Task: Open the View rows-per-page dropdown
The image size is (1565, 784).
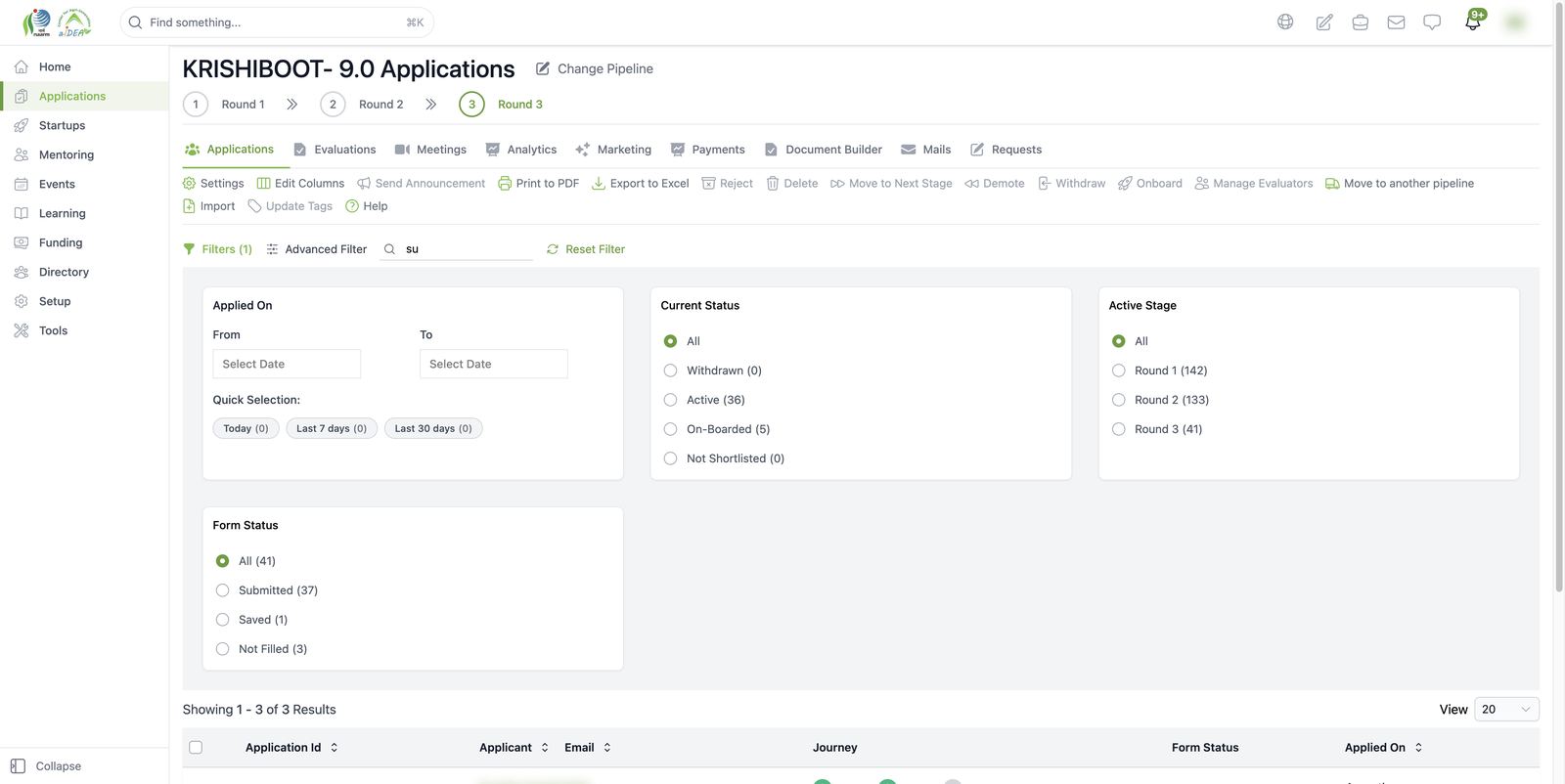Action: click(1506, 710)
